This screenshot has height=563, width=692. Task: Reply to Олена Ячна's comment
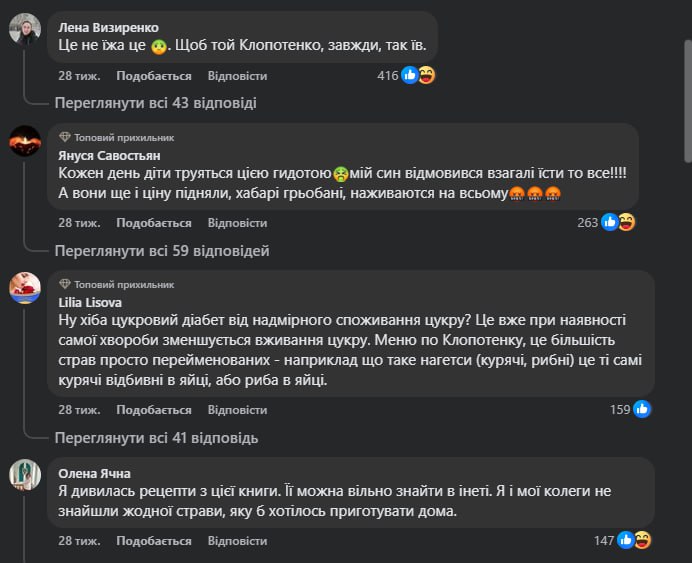coord(237,541)
